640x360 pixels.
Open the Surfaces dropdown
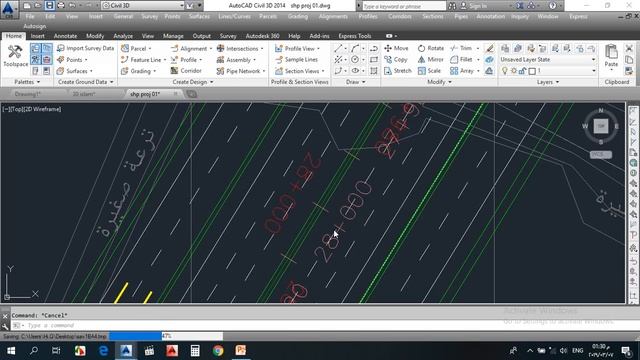pos(74,71)
